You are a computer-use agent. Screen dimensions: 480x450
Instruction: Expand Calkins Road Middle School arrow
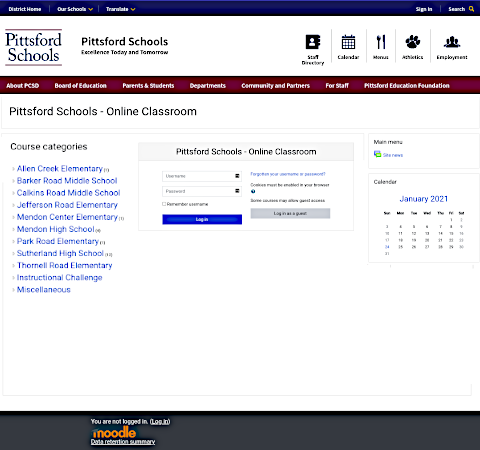13,193
